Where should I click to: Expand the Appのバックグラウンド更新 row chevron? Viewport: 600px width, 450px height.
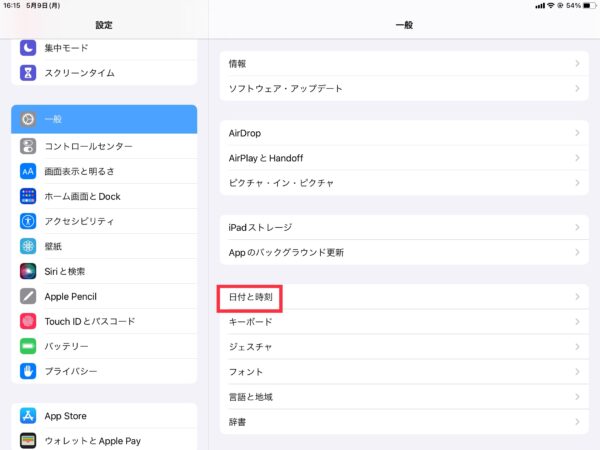coord(577,252)
